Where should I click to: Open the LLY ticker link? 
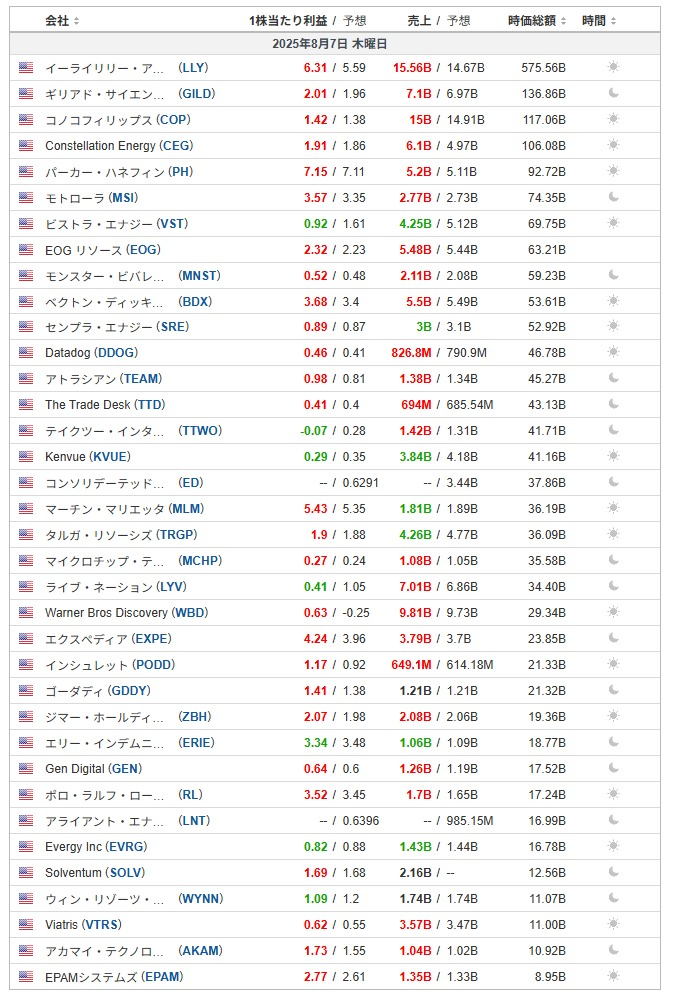pyautogui.click(x=194, y=68)
